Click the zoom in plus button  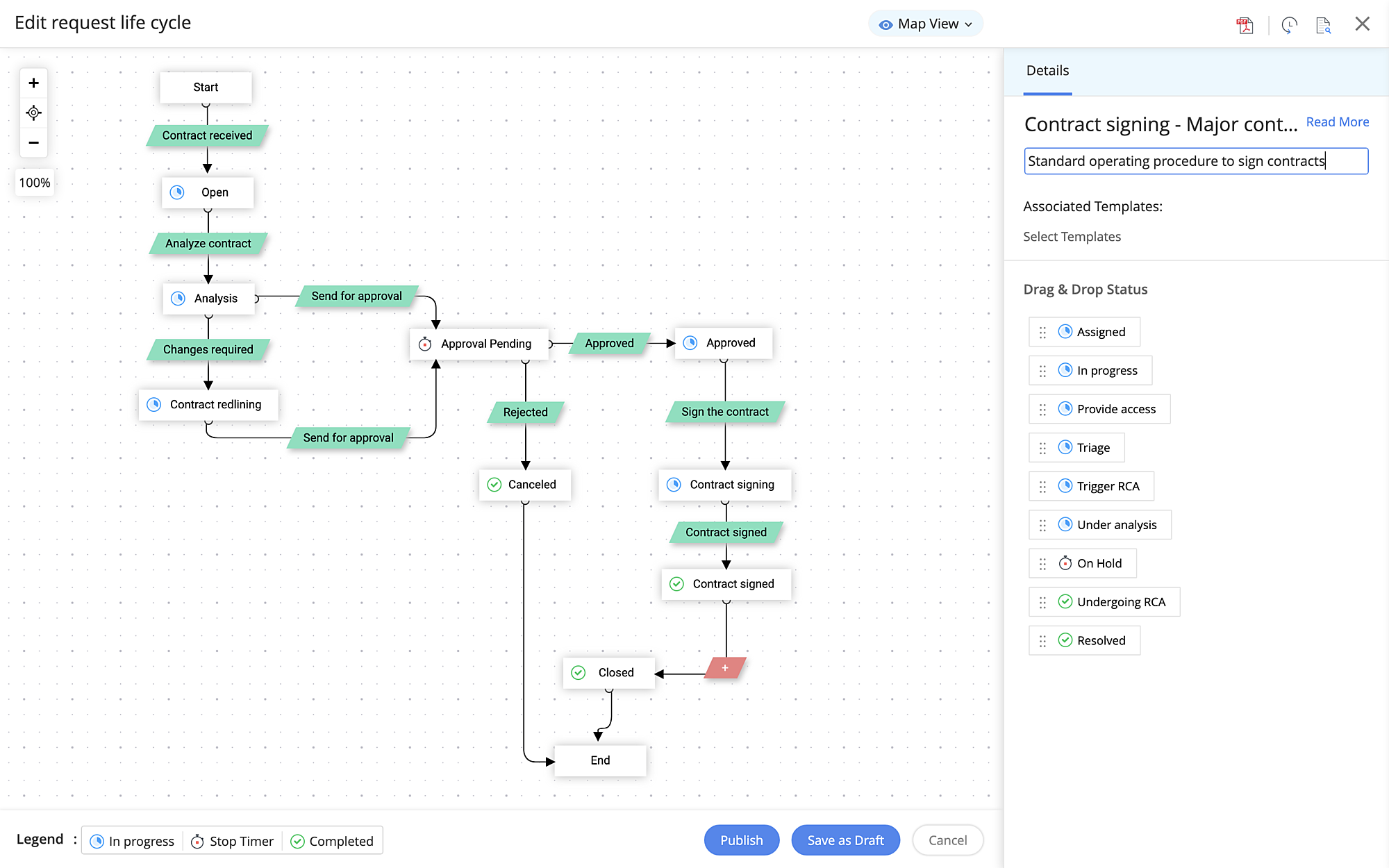pos(33,83)
